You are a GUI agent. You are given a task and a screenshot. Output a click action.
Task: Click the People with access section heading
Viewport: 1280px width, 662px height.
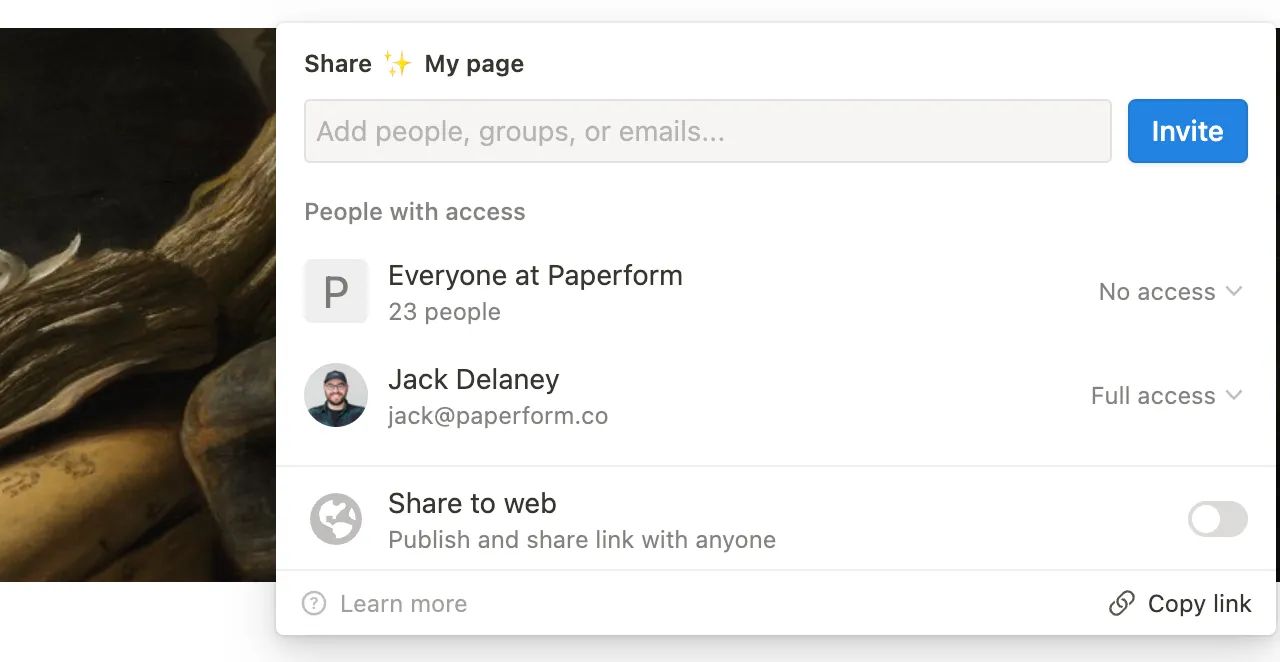click(415, 211)
